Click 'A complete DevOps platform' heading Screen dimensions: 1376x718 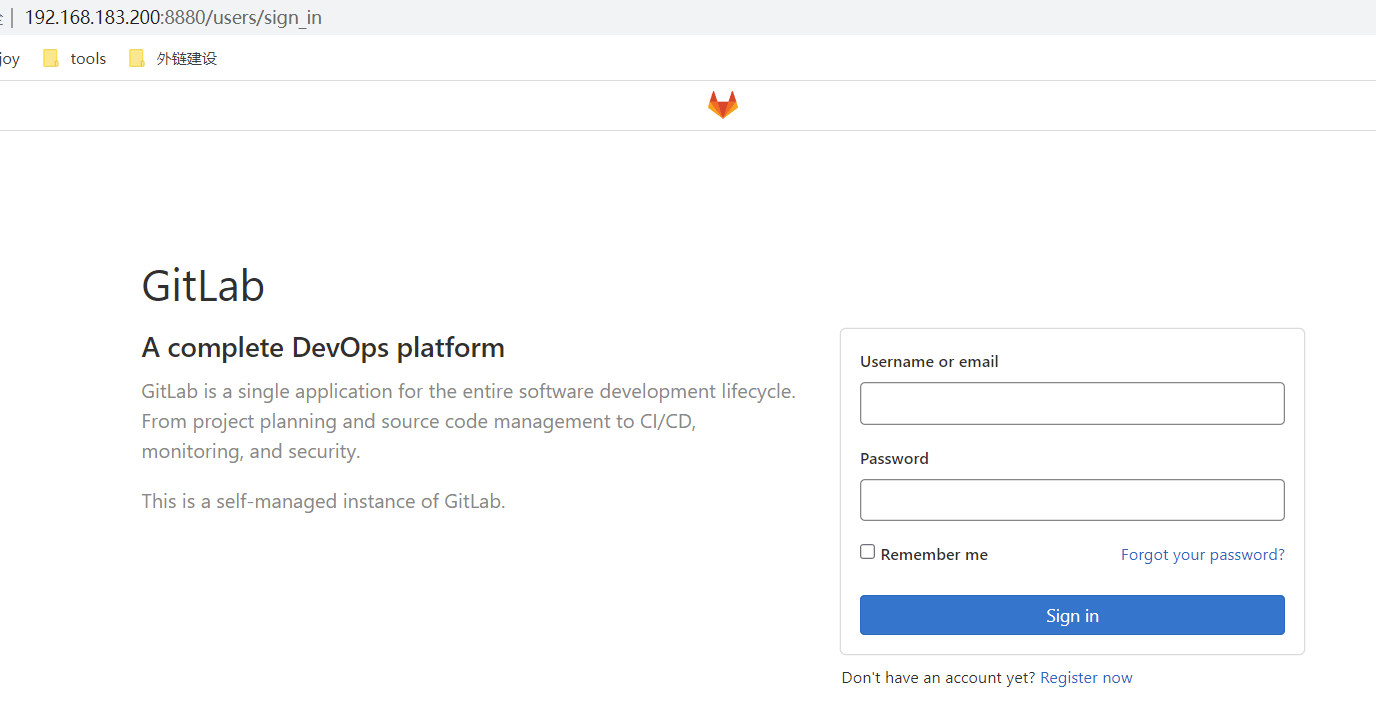click(x=323, y=348)
